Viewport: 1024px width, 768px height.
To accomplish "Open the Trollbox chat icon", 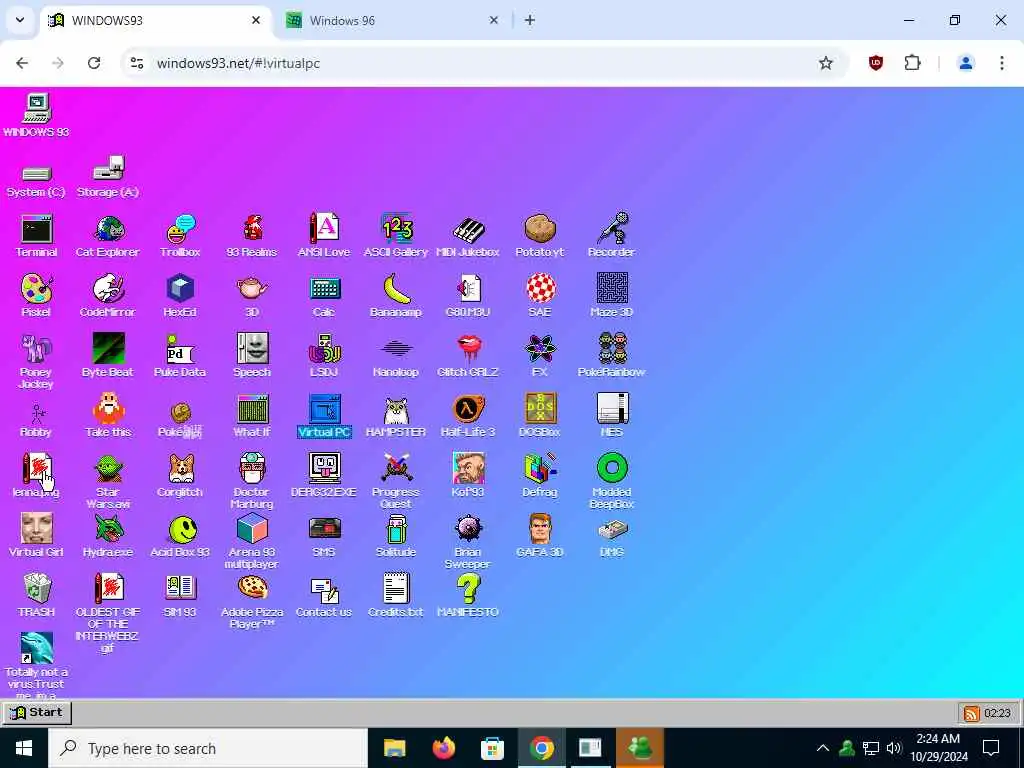I will point(180,235).
